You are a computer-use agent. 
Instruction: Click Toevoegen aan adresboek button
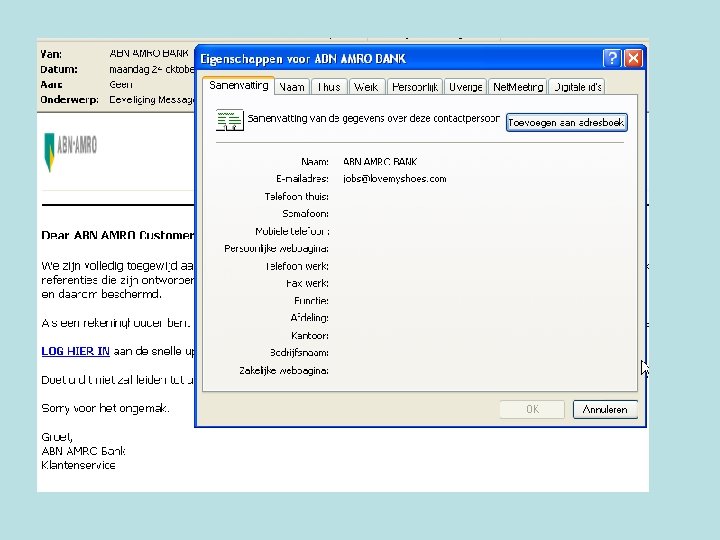(567, 123)
